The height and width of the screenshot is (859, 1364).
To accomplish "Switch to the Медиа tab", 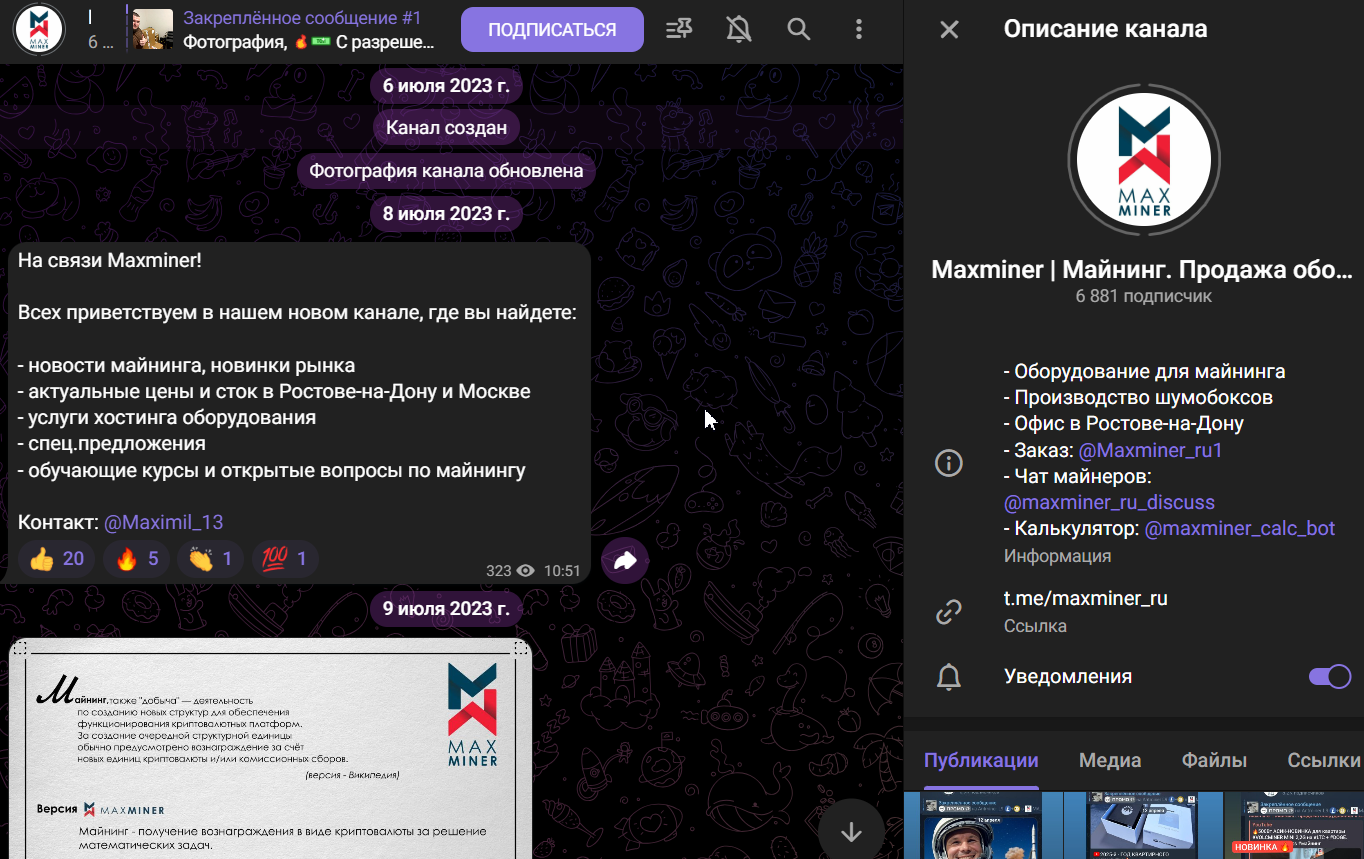I will (1110, 761).
